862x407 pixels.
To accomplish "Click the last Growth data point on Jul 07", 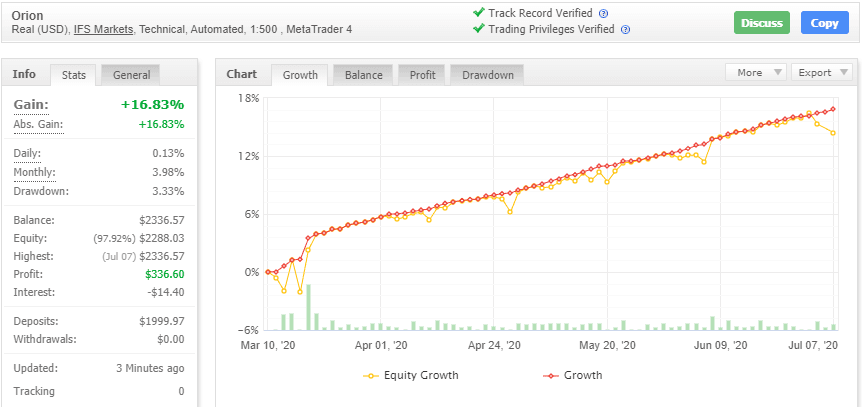I will click(833, 109).
